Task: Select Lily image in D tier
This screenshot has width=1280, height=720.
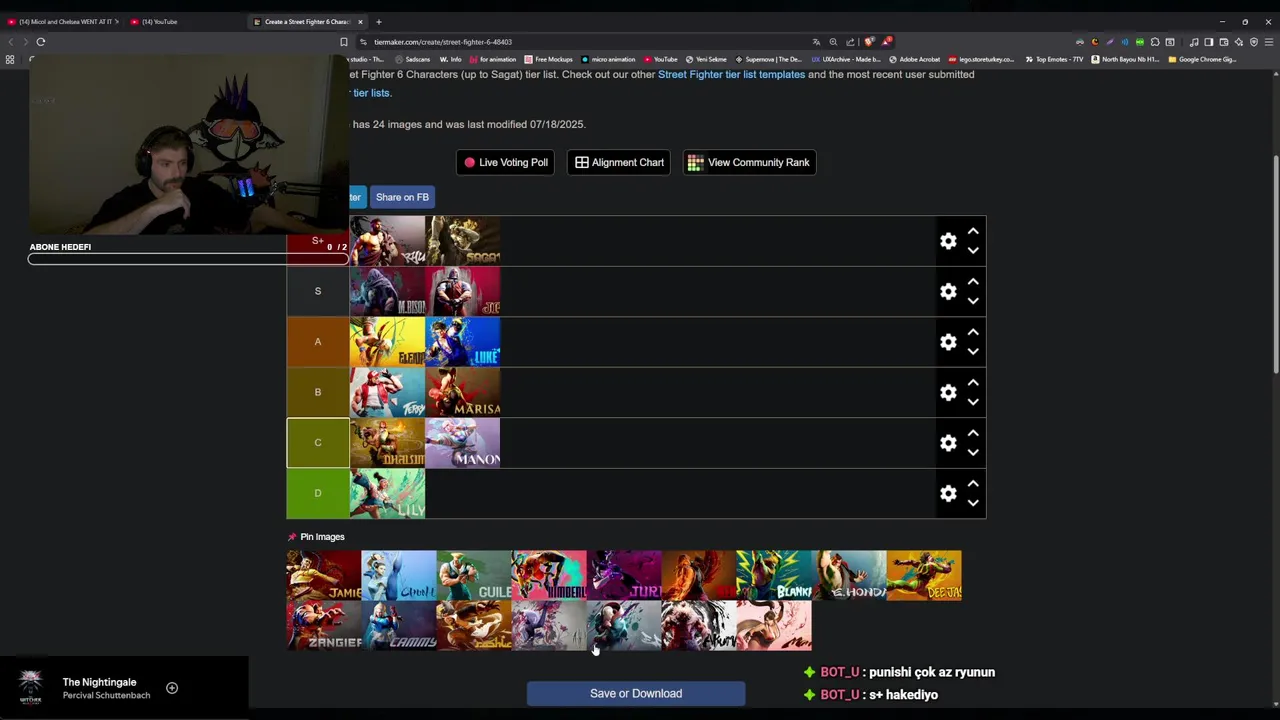Action: pyautogui.click(x=387, y=493)
